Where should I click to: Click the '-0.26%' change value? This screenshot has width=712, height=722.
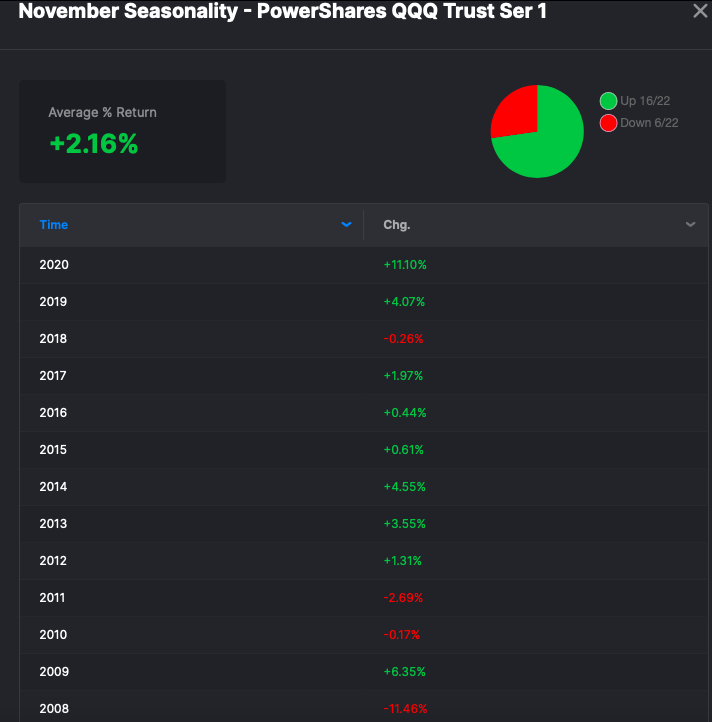403,339
